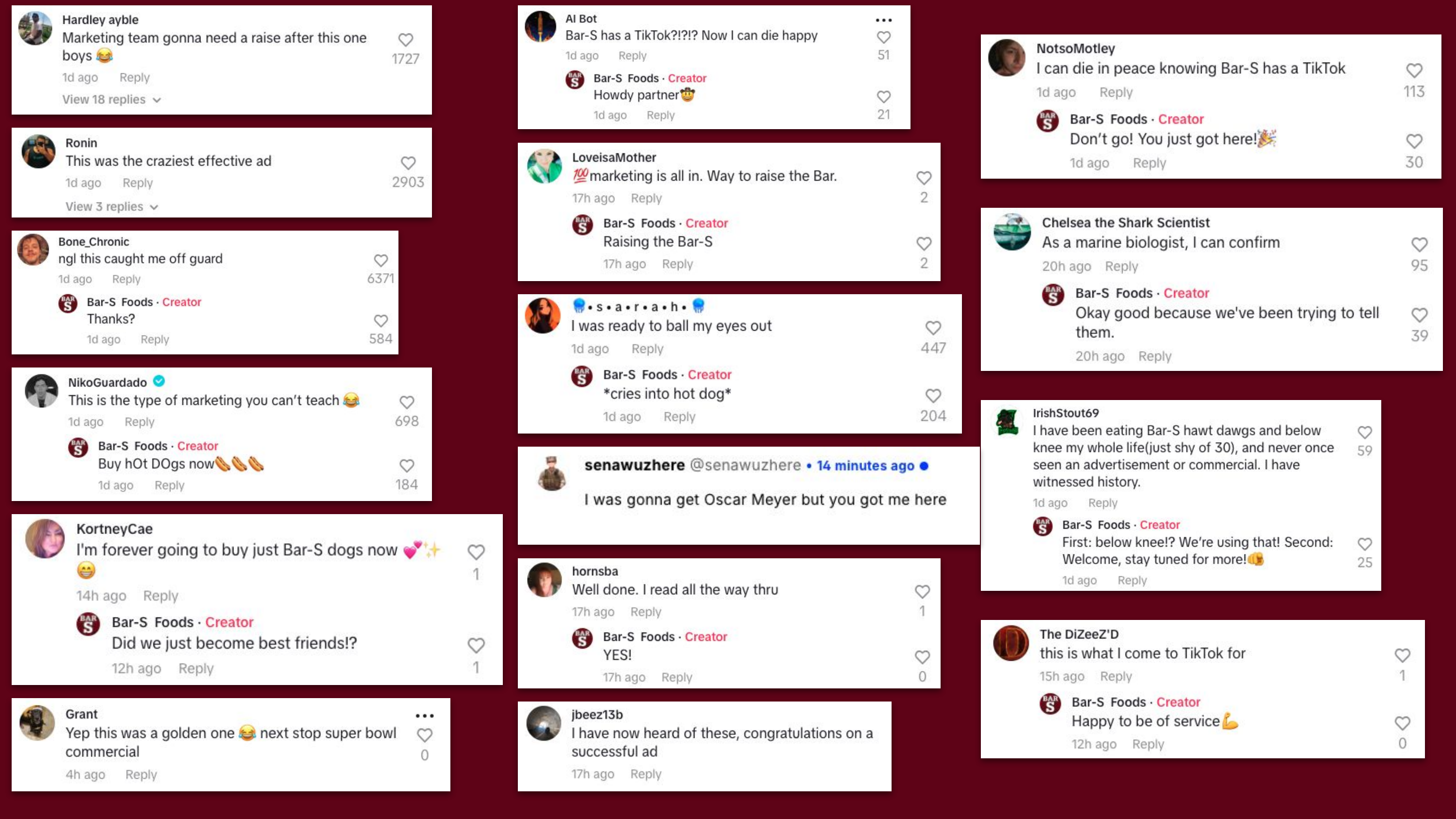The height and width of the screenshot is (819, 1456).
Task: Expand 'View 18 replies' under Hardley ayble
Action: click(x=104, y=100)
